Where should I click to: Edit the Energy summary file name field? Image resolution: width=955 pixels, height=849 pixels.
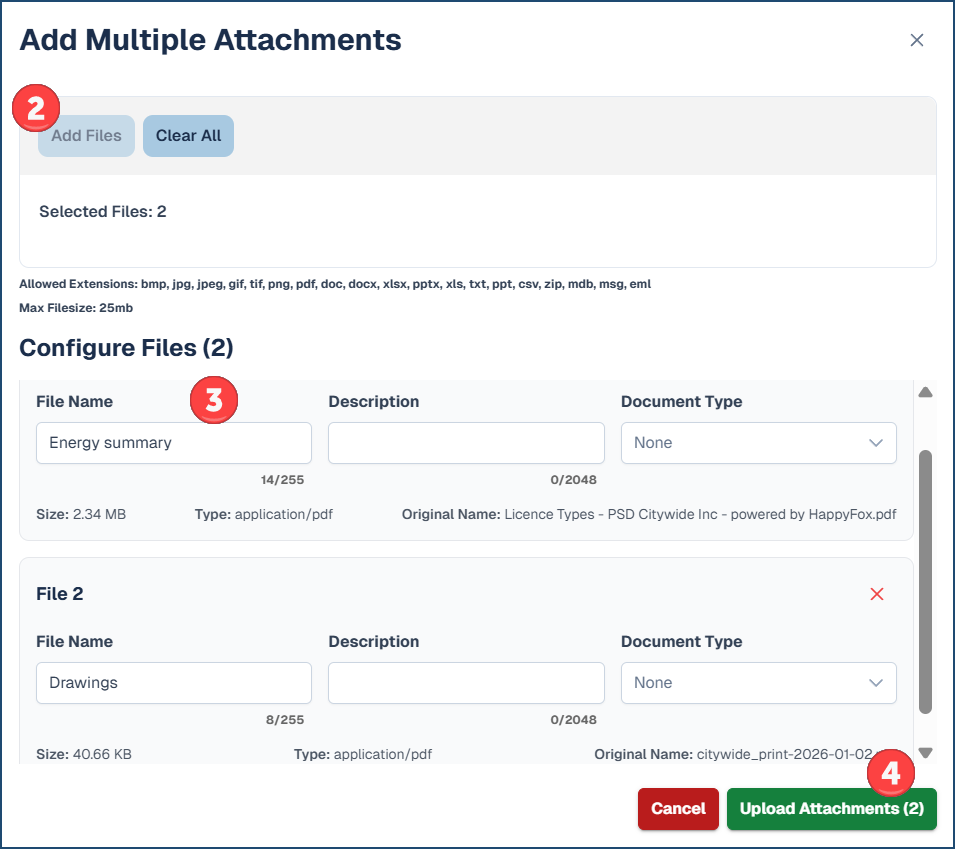tap(174, 443)
